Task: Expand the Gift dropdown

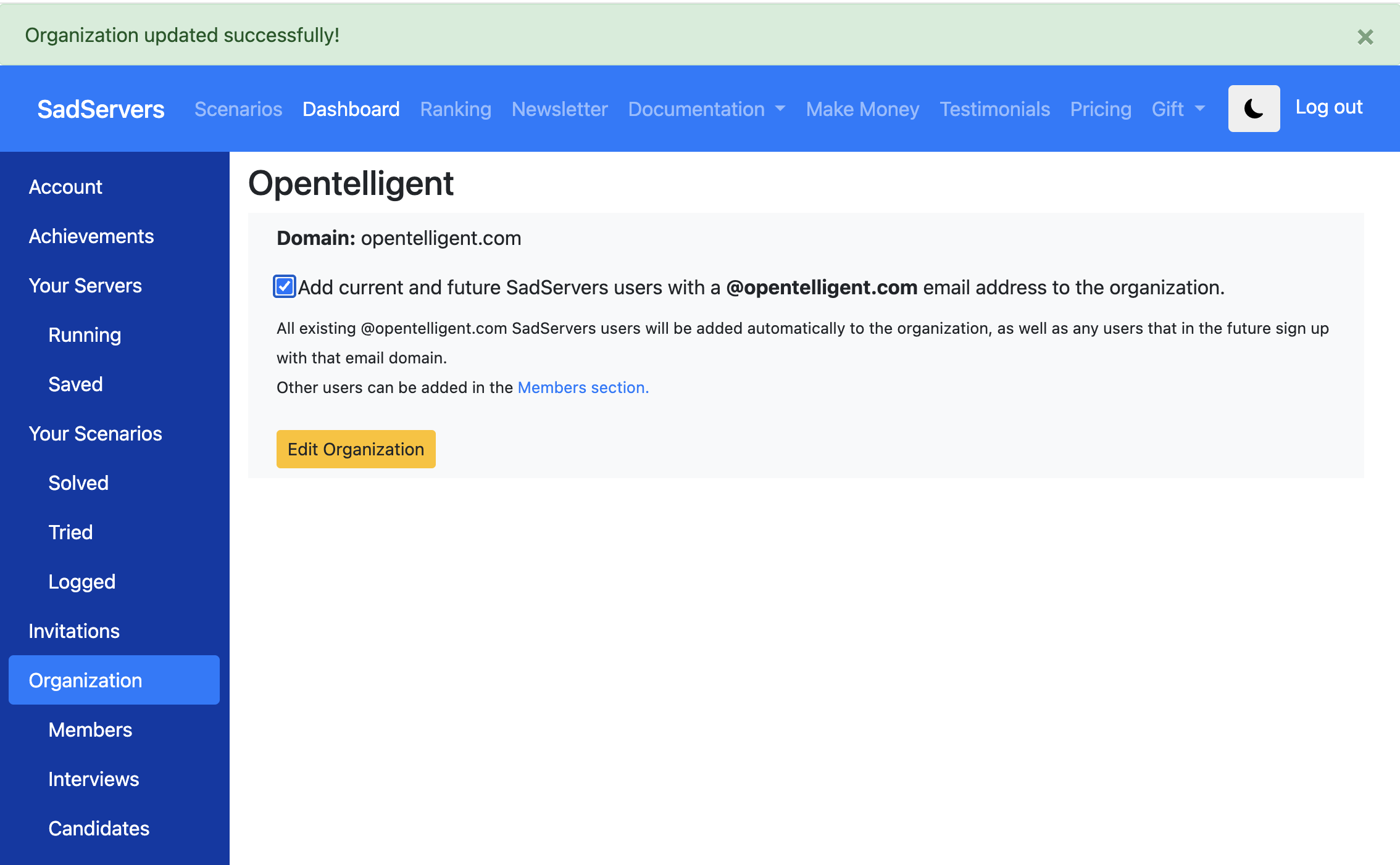Action: point(1177,109)
